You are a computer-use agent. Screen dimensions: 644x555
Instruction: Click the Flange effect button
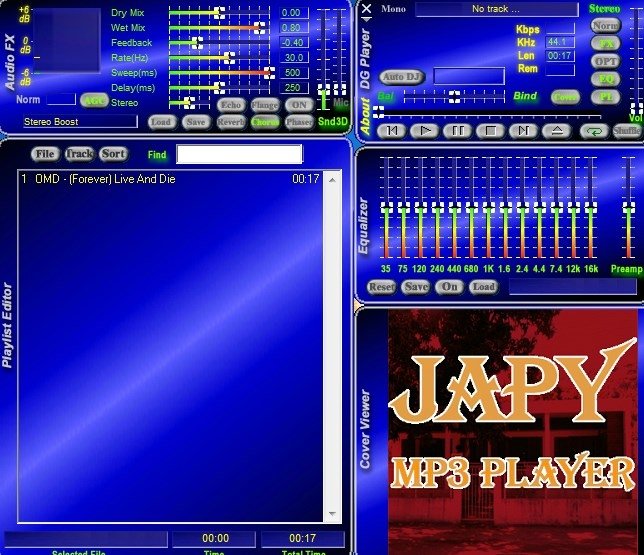[265, 105]
